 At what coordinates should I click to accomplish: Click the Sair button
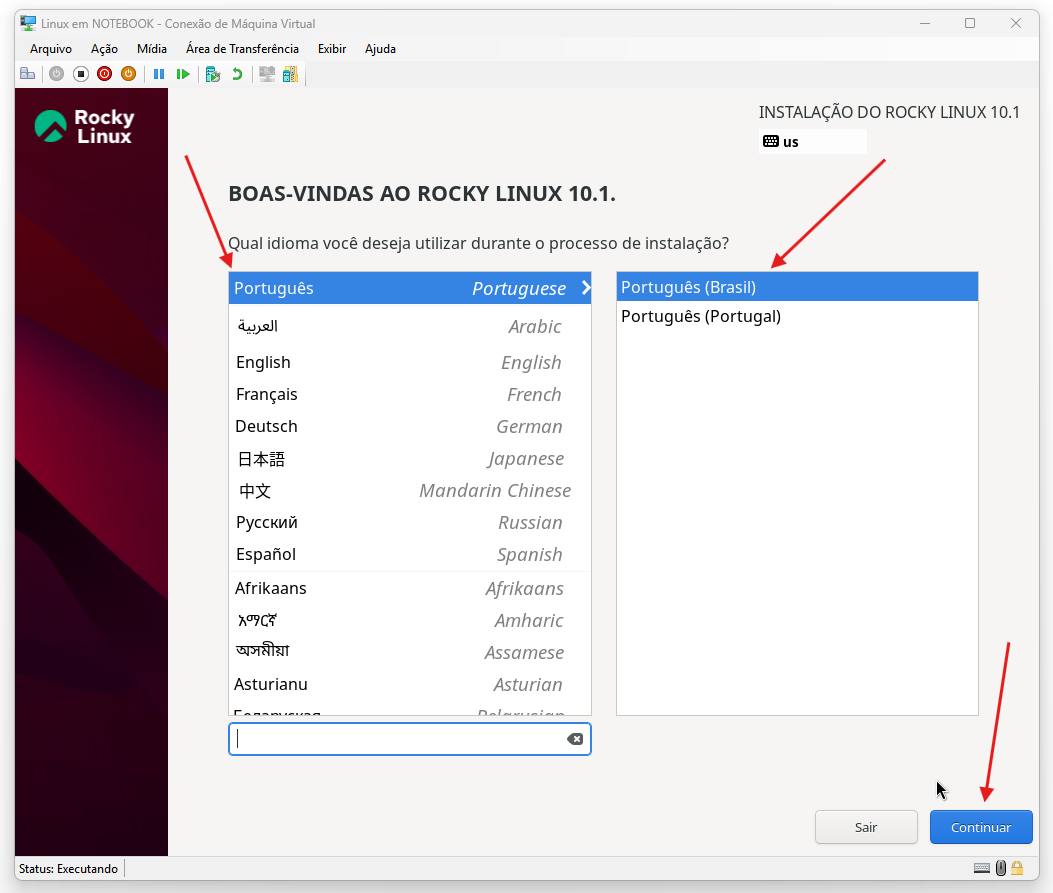click(866, 827)
